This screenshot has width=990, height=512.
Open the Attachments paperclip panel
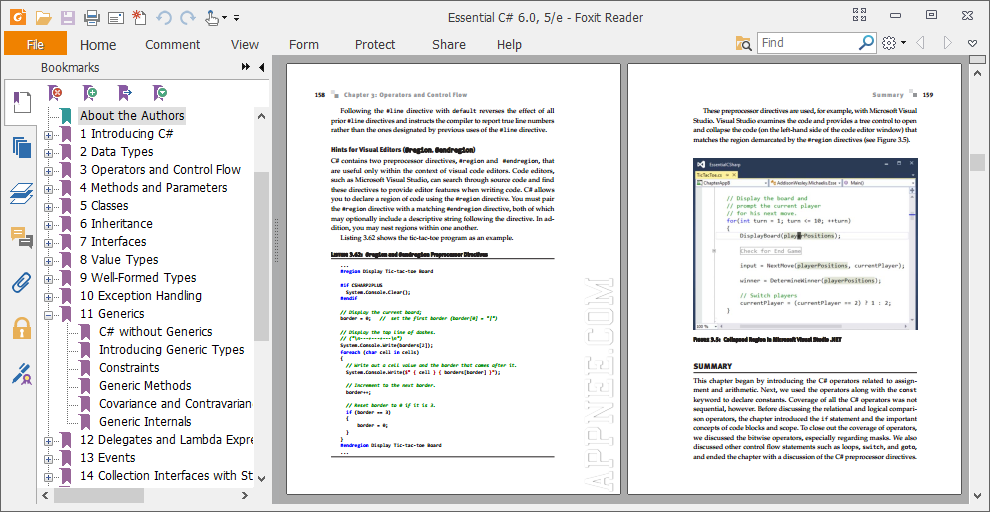[x=21, y=282]
